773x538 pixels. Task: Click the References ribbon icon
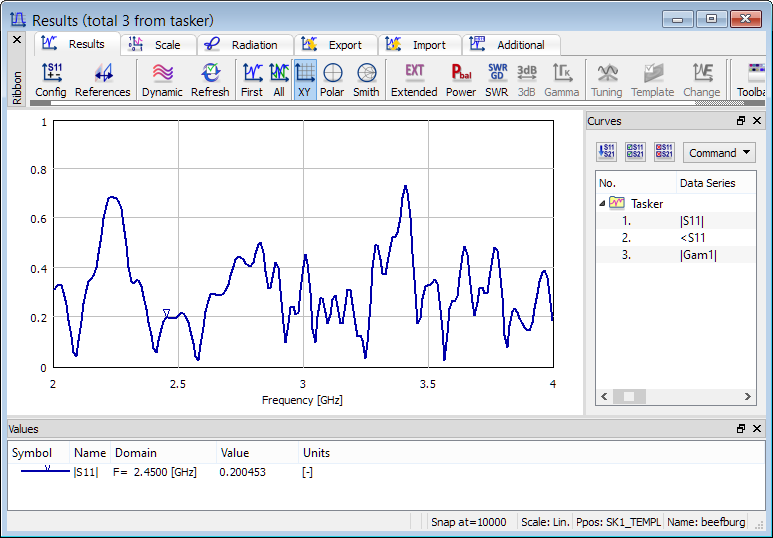[x=103, y=79]
